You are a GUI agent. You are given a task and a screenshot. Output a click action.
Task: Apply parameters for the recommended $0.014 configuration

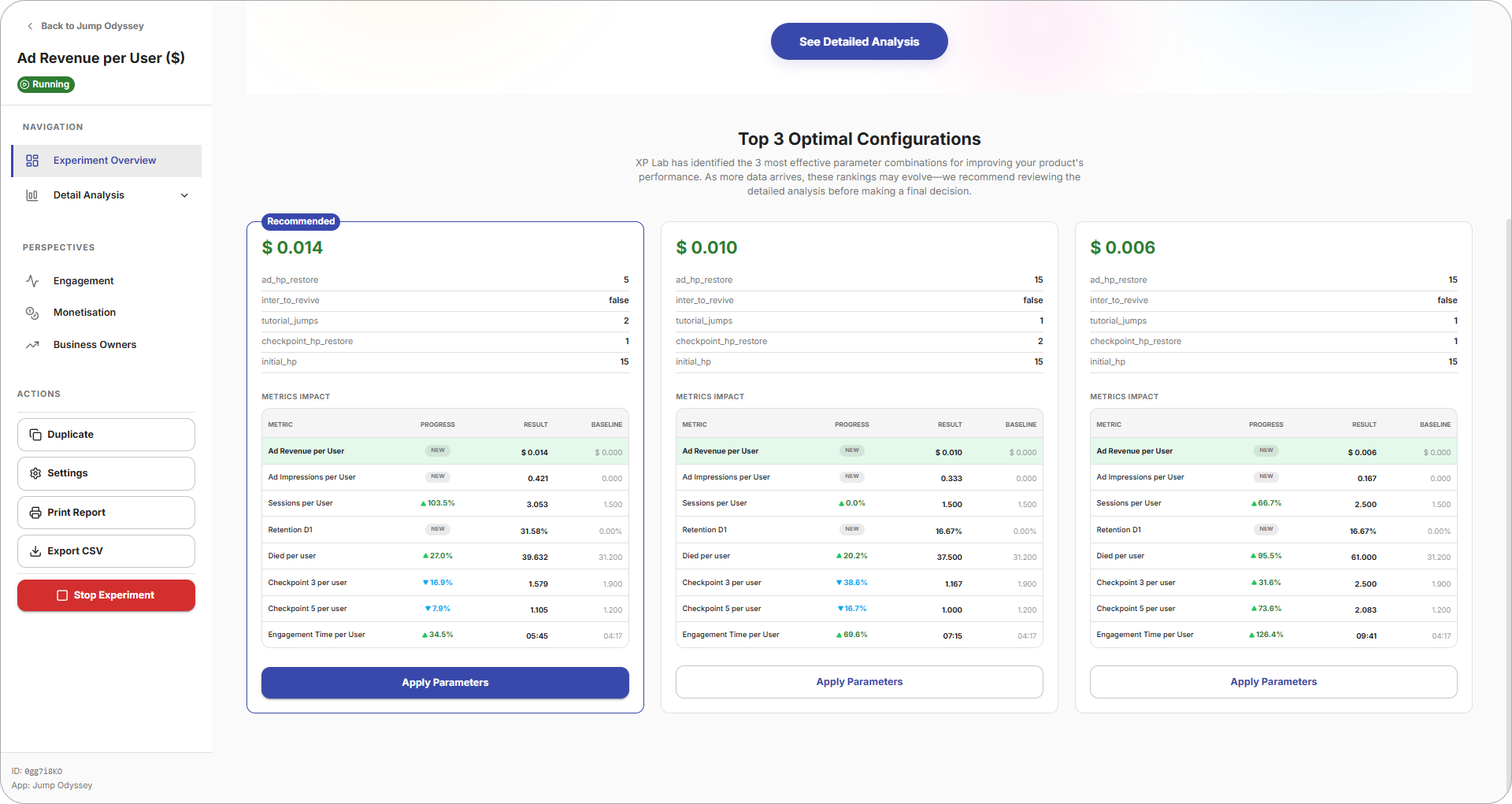(x=445, y=683)
